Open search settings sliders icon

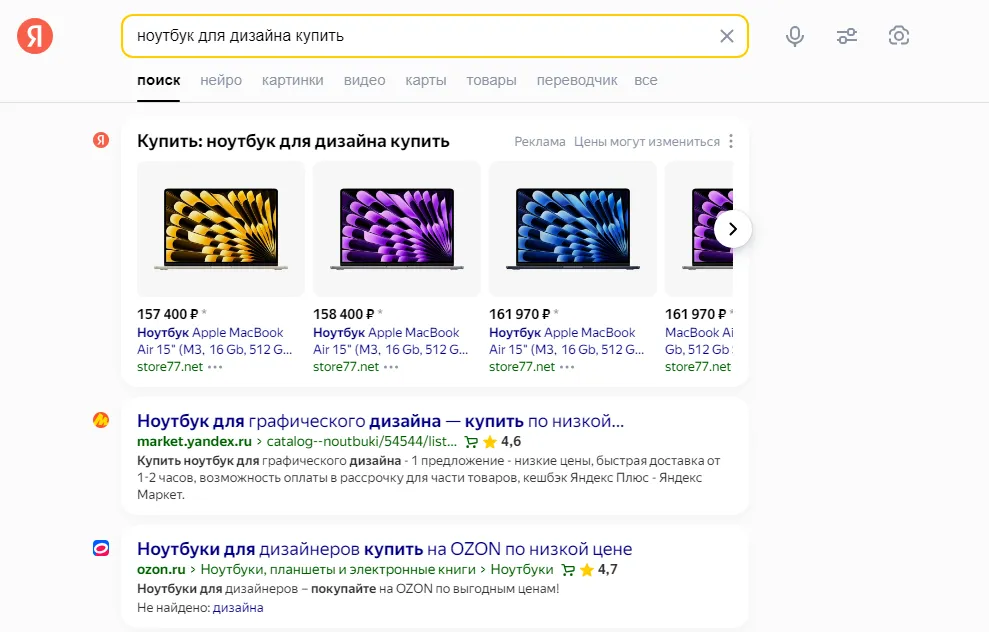tap(846, 36)
